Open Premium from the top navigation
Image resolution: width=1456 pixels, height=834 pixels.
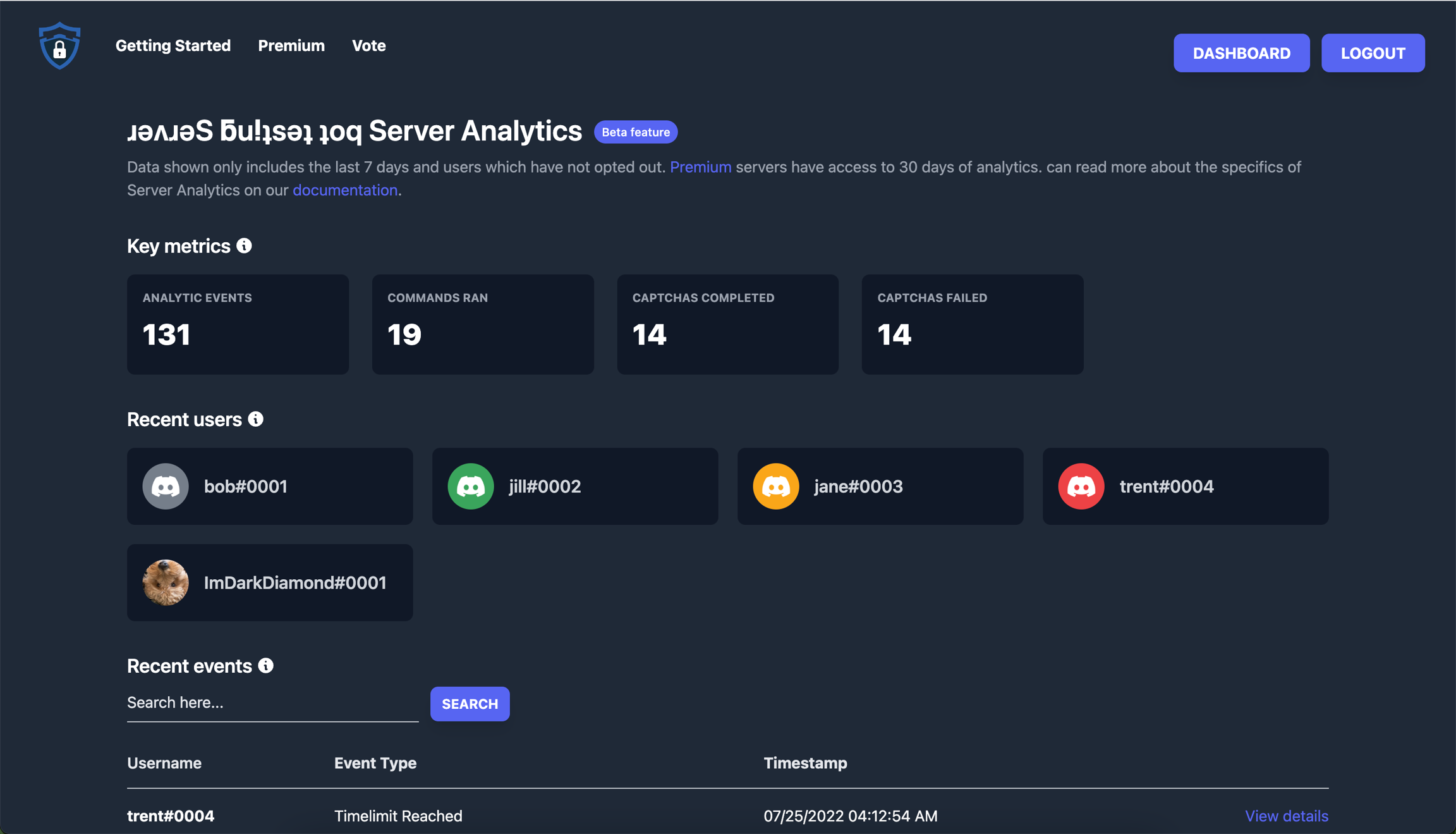(291, 45)
